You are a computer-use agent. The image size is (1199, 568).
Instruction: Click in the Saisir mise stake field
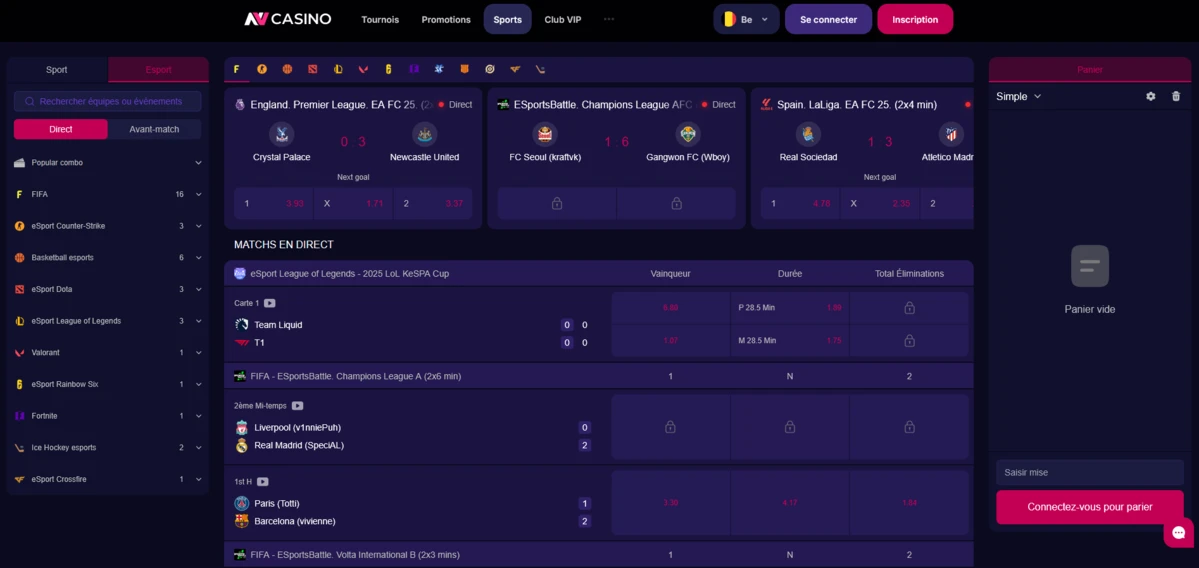pos(1090,472)
